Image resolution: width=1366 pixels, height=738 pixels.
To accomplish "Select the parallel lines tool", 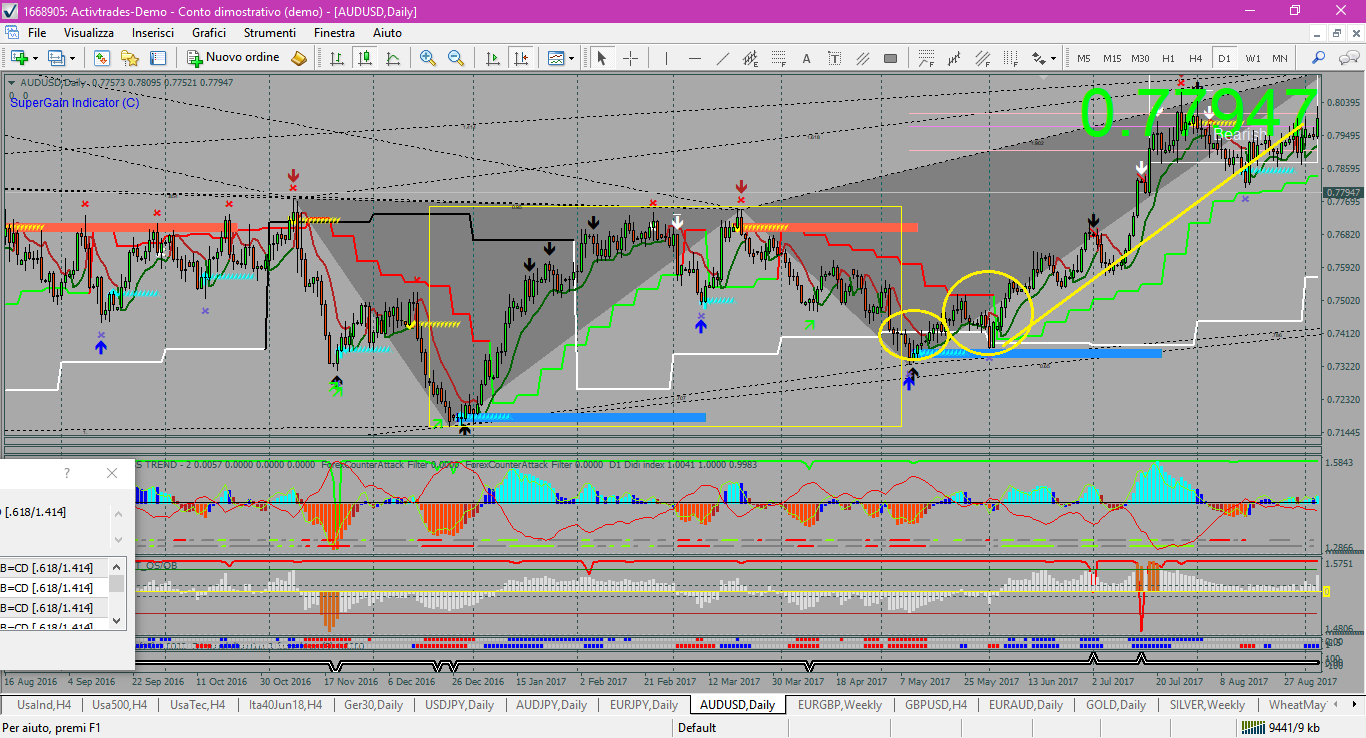I will [863, 58].
